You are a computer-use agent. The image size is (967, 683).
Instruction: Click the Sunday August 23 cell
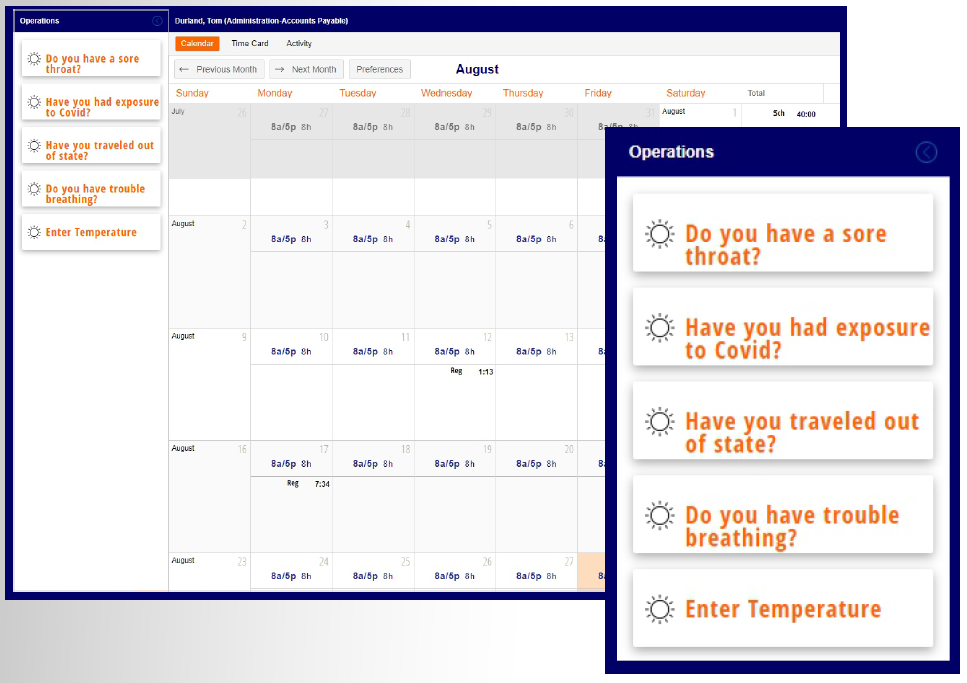point(210,573)
